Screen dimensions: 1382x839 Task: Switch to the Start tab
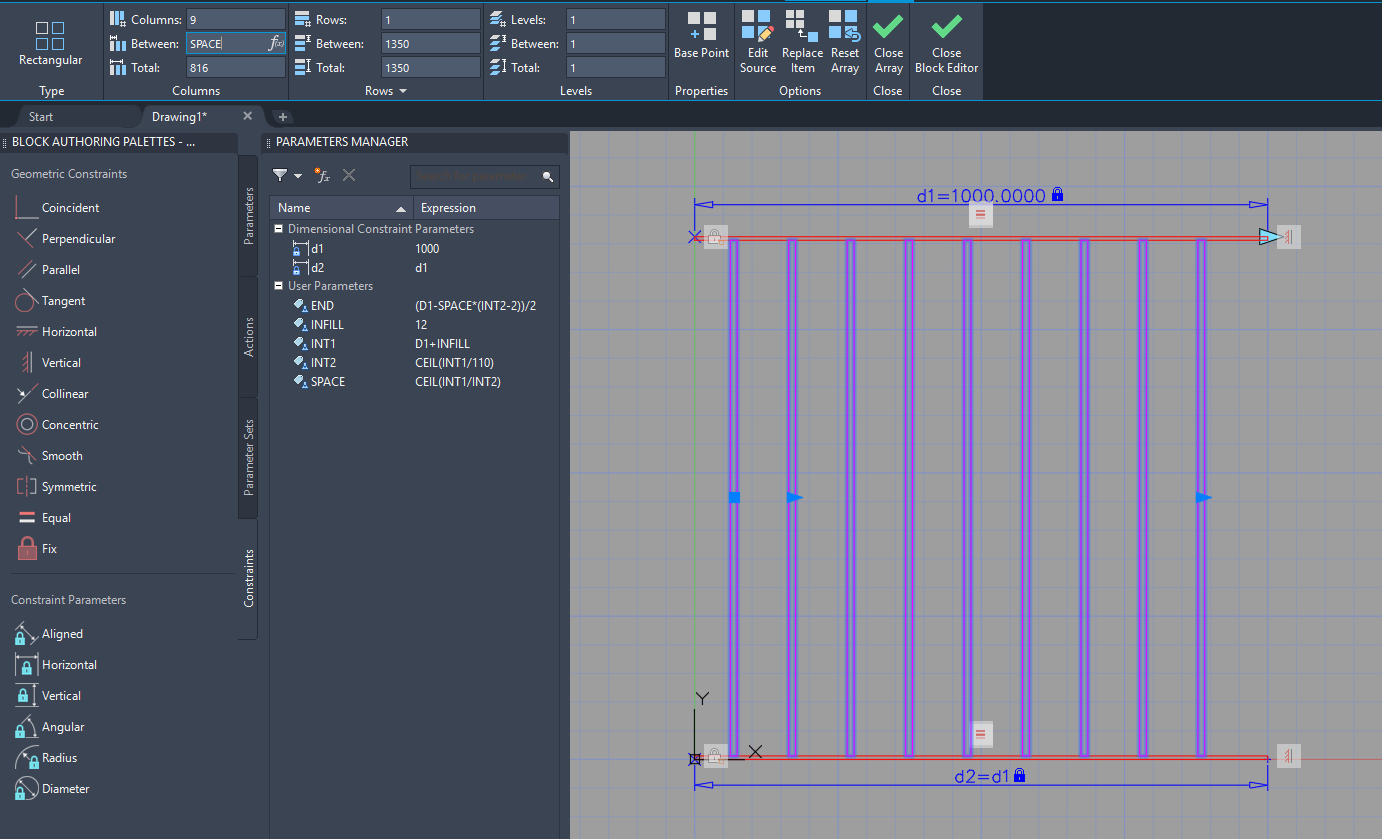40,116
